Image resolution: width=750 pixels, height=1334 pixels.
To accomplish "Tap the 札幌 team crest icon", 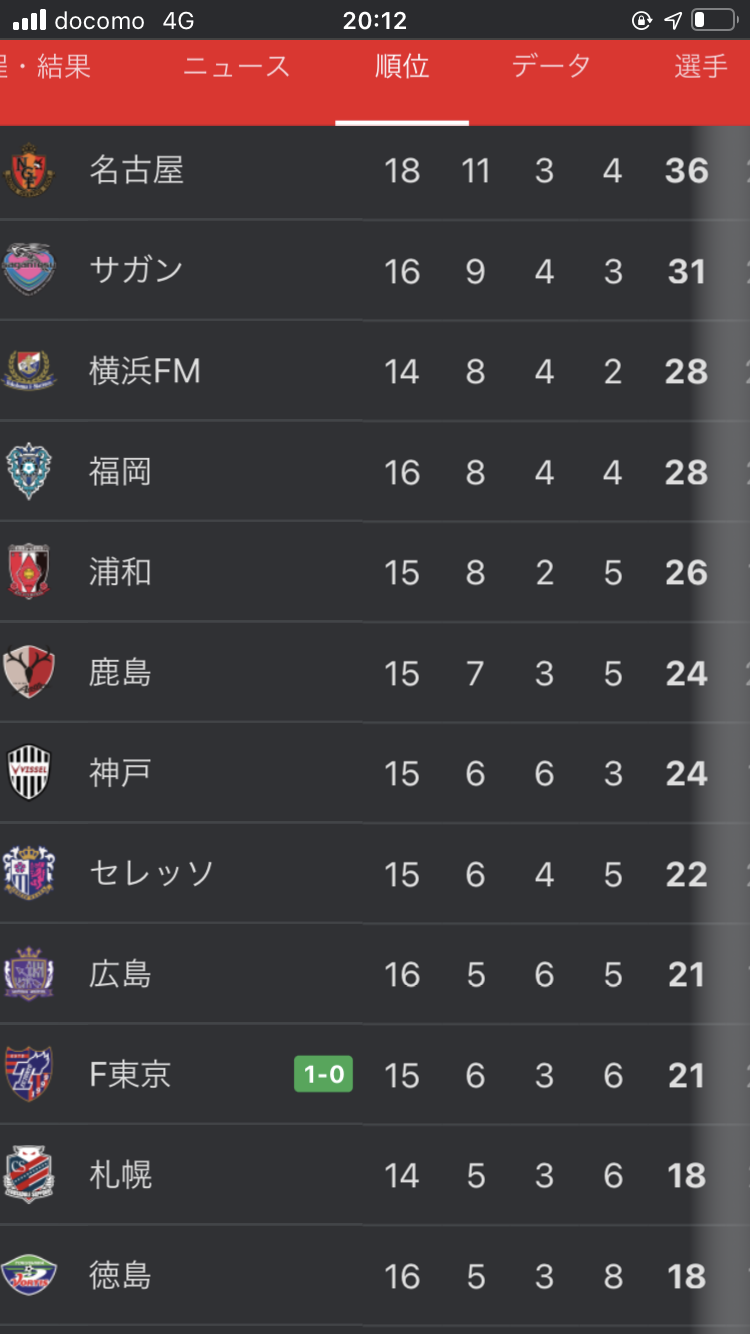I will coord(28,1175).
